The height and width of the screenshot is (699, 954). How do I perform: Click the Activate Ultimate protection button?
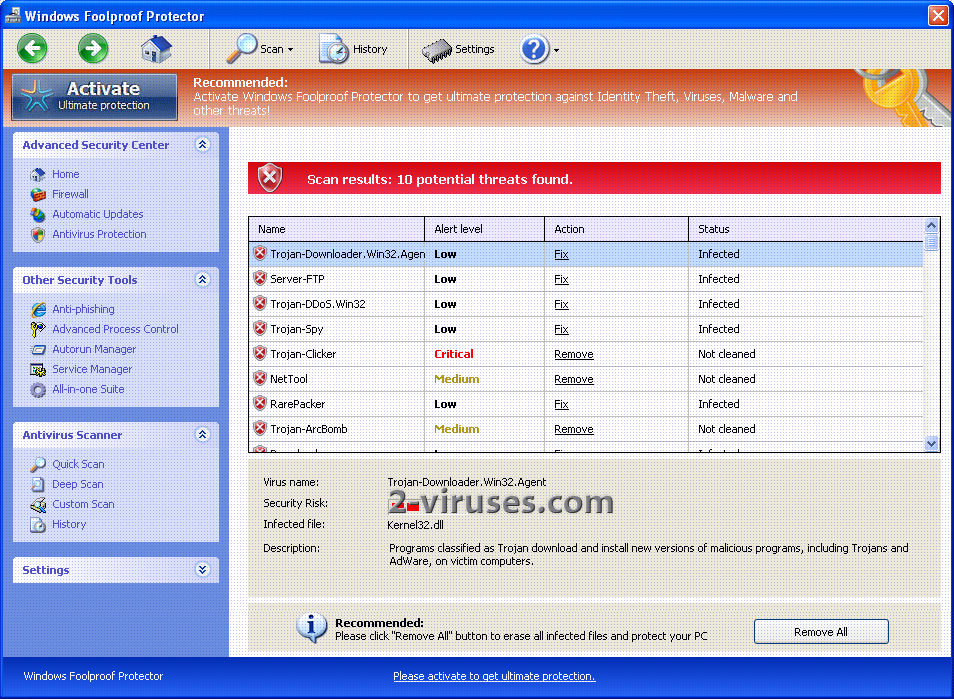pyautogui.click(x=94, y=97)
